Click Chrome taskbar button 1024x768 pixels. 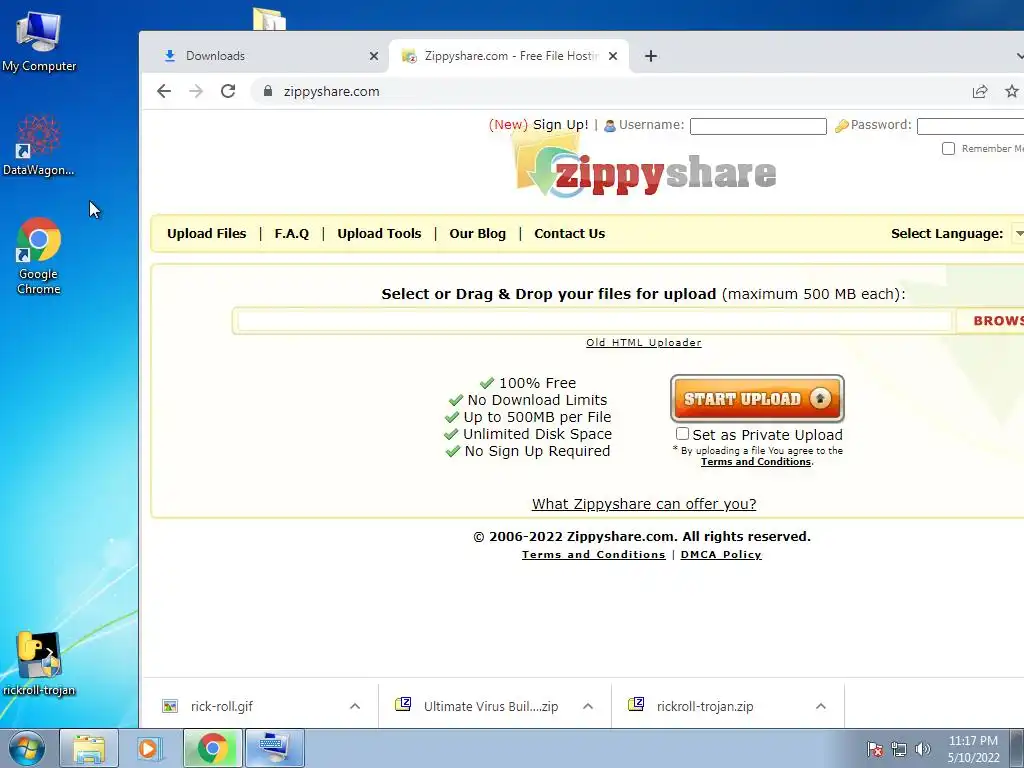click(212, 748)
